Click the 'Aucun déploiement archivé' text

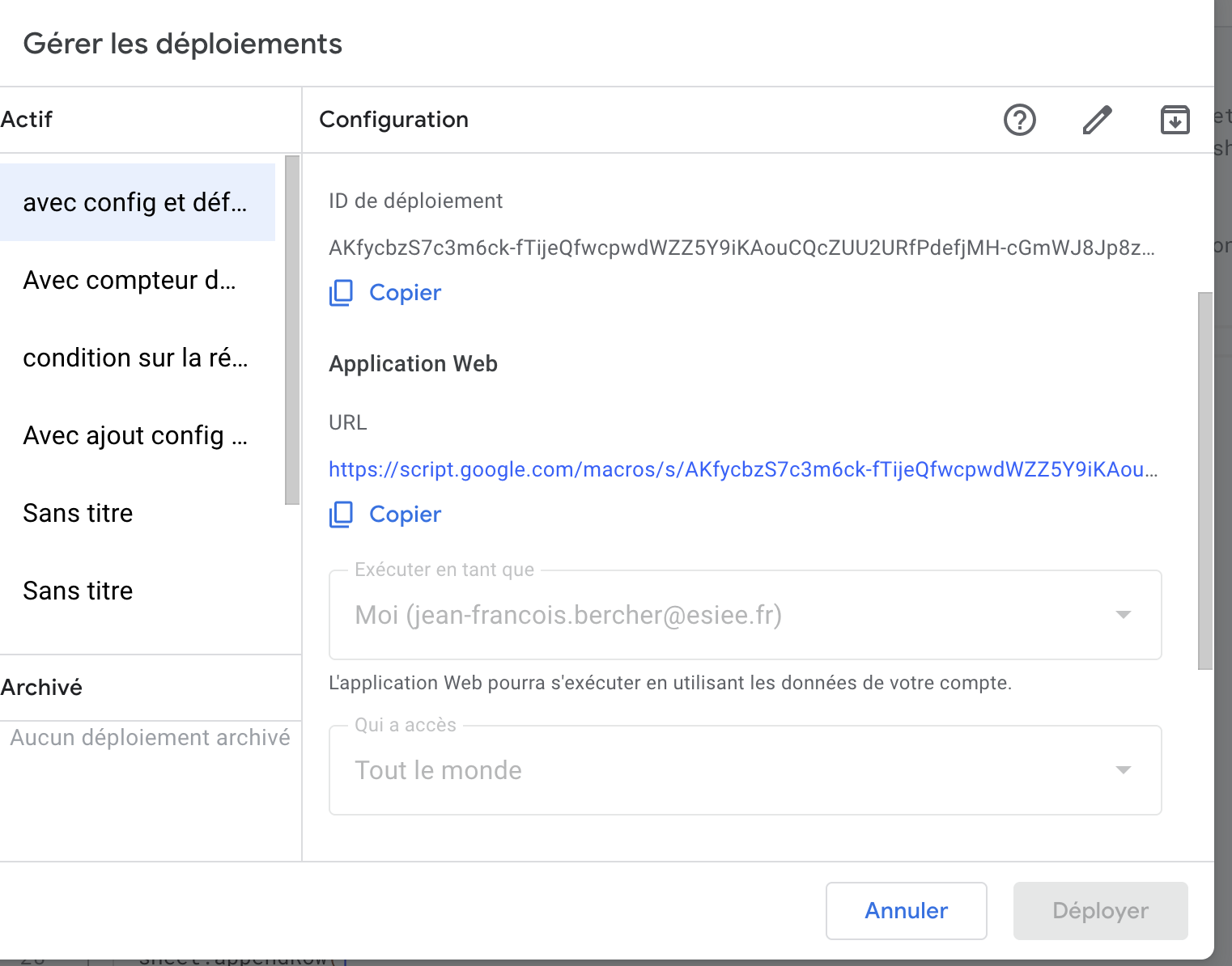(150, 738)
